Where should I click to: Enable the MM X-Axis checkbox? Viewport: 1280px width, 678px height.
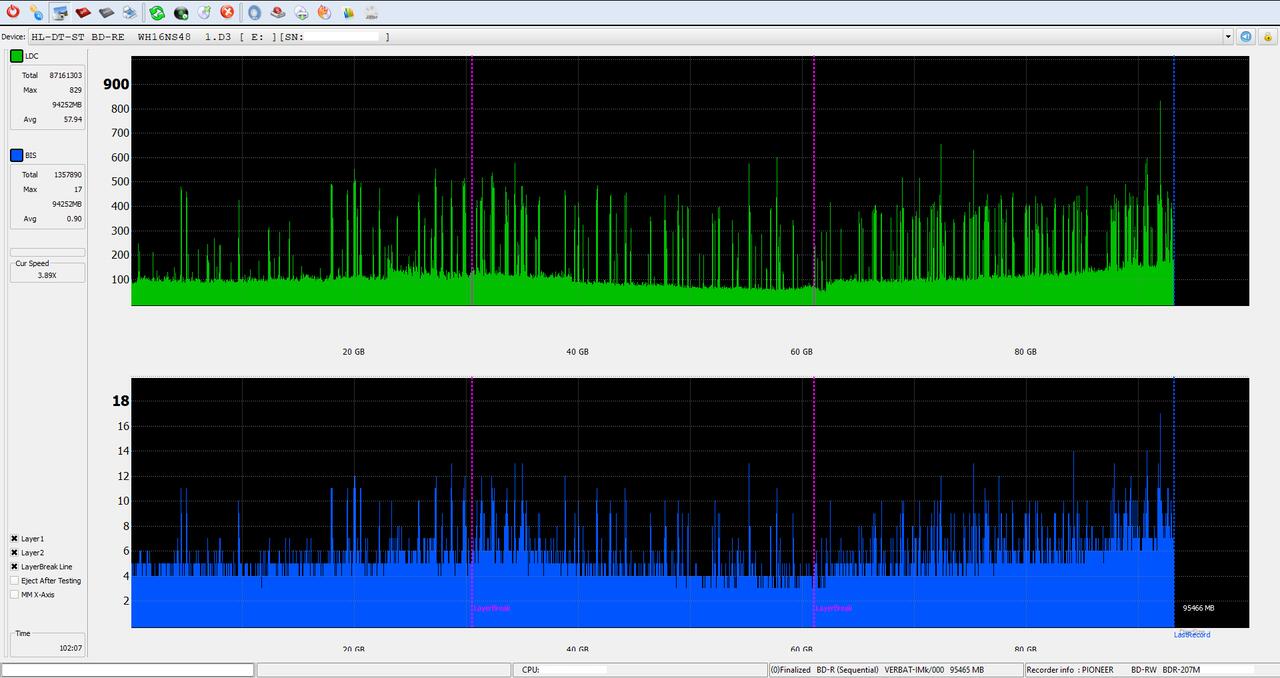click(15, 594)
